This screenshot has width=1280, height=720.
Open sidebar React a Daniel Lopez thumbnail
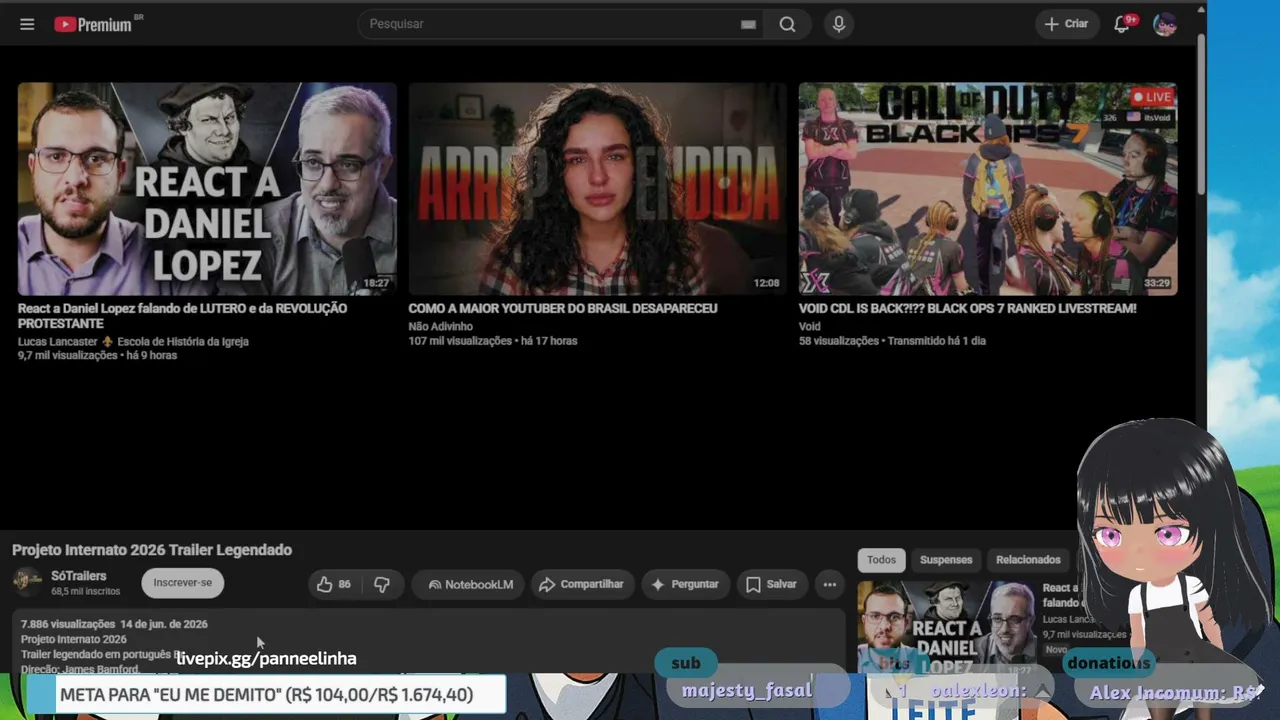947,627
